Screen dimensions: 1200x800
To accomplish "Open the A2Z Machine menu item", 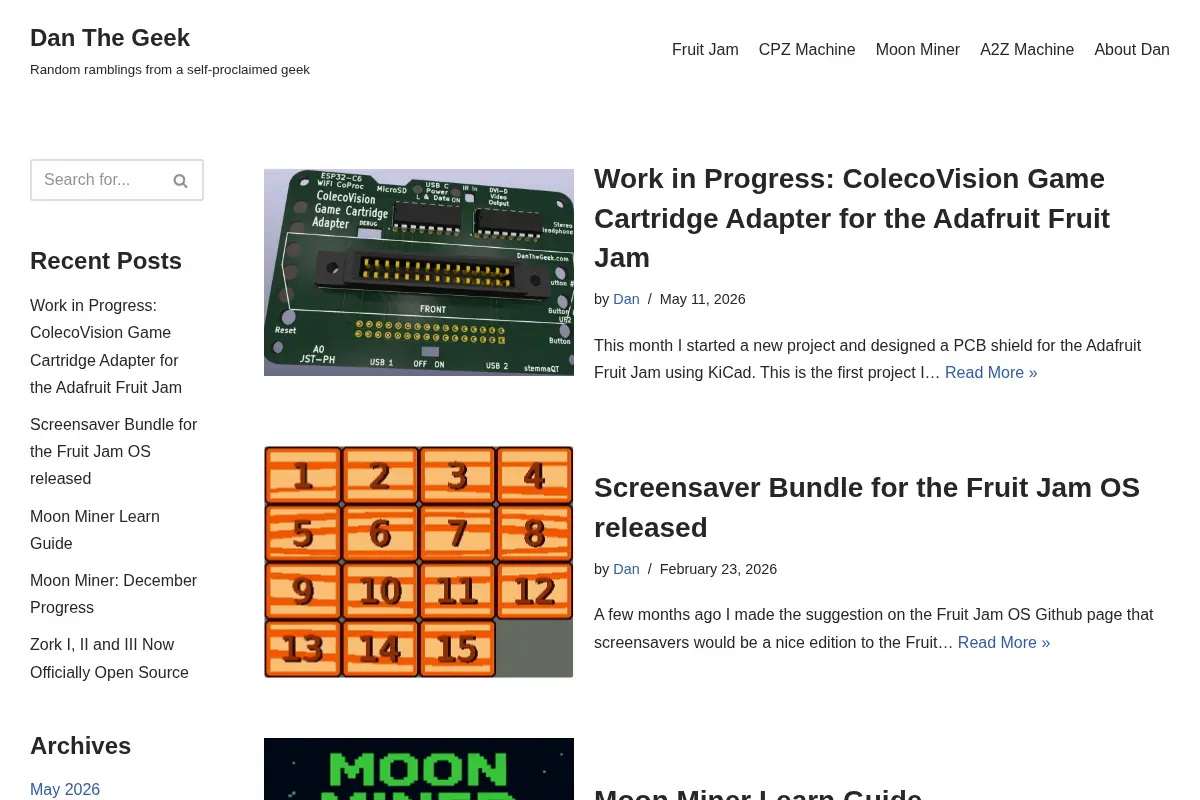I will click(1027, 49).
